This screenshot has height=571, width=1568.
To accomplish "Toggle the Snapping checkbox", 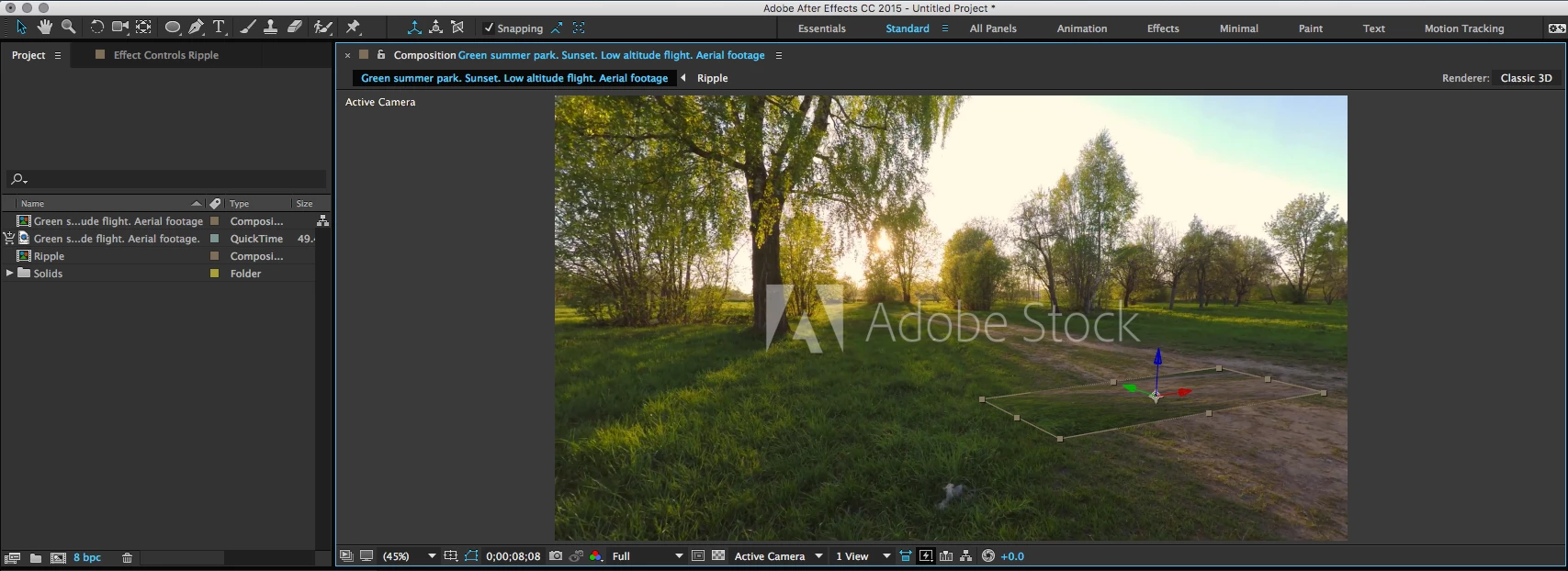I will pos(489,28).
